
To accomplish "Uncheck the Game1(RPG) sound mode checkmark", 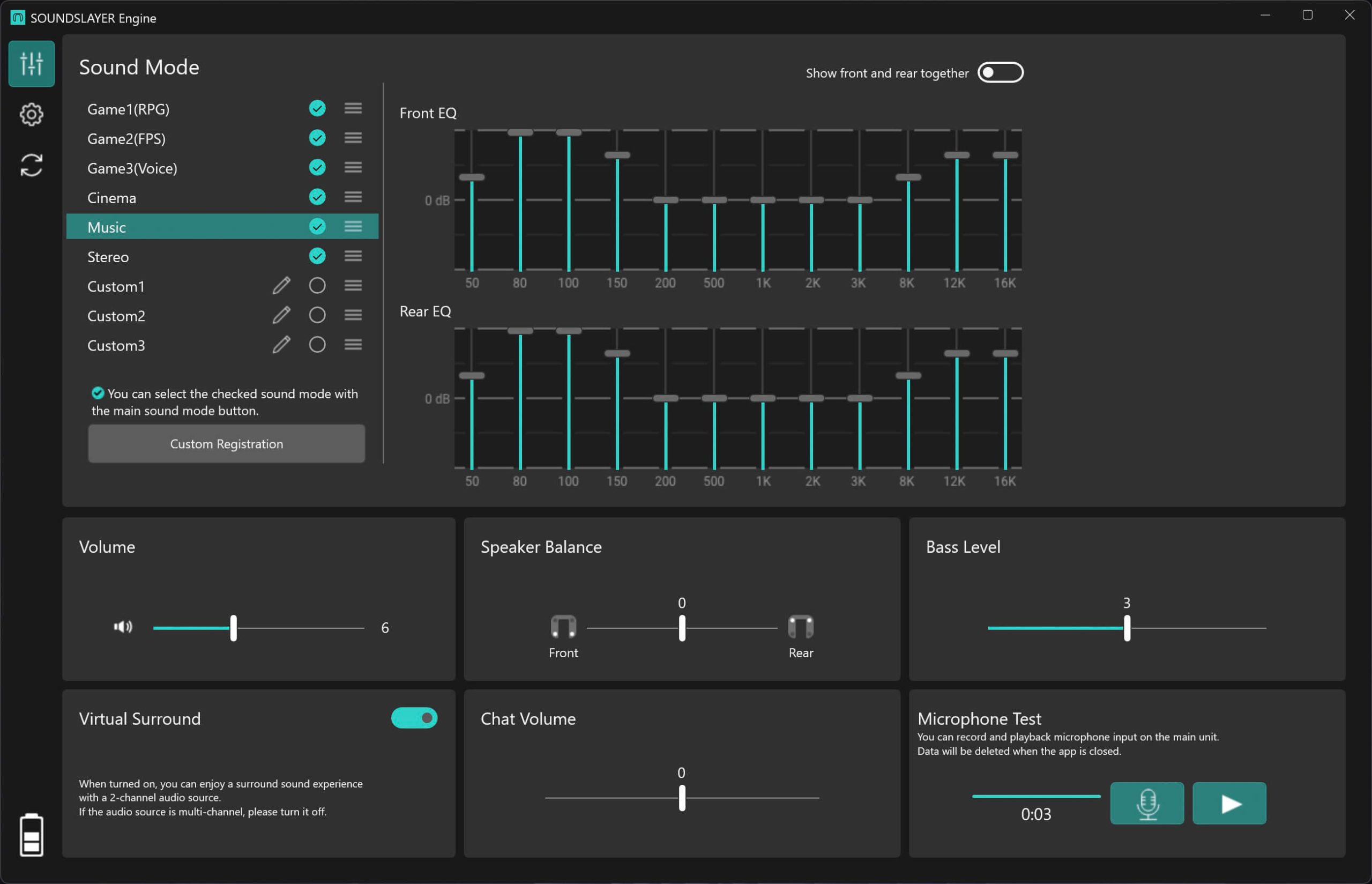I will 317,108.
